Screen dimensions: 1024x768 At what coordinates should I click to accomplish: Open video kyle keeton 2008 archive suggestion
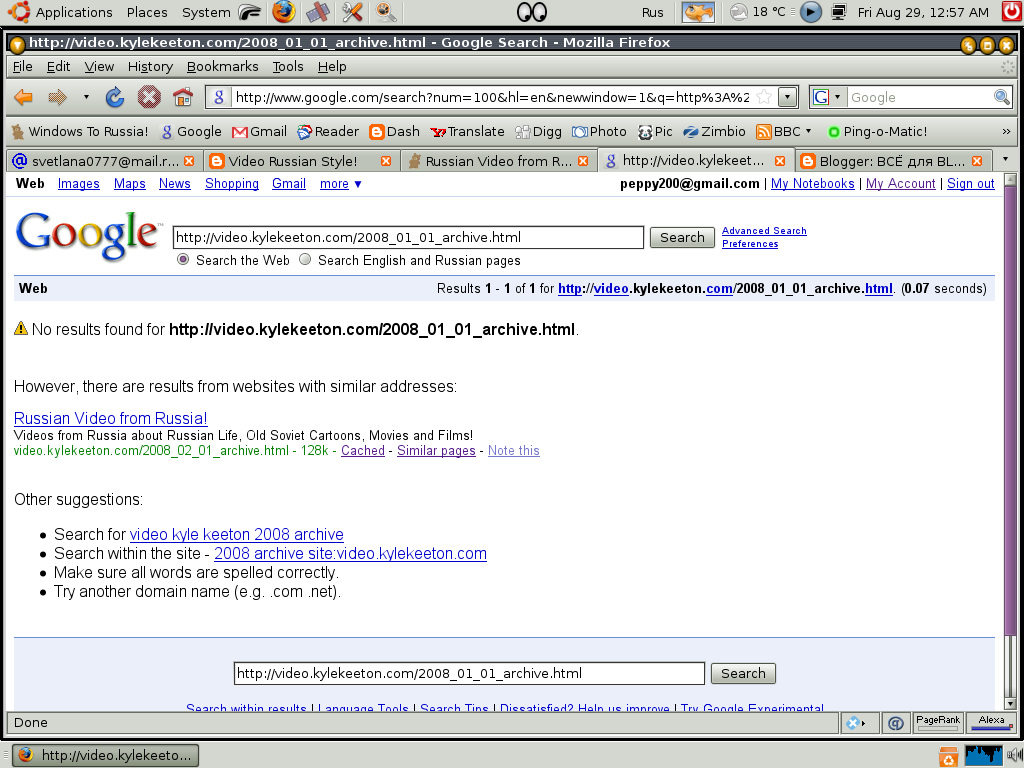tap(236, 534)
